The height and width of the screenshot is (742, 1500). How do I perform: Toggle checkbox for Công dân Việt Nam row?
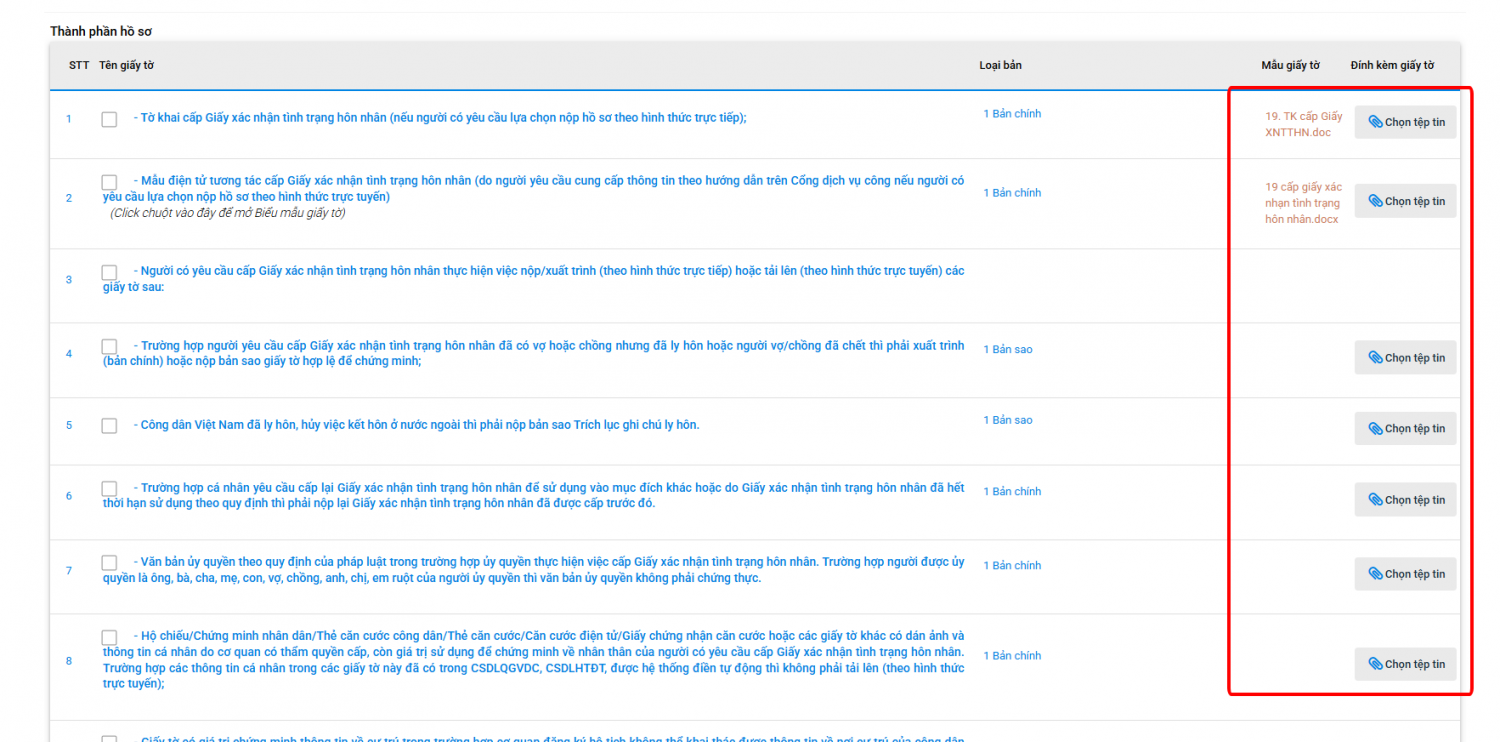pyautogui.click(x=109, y=426)
